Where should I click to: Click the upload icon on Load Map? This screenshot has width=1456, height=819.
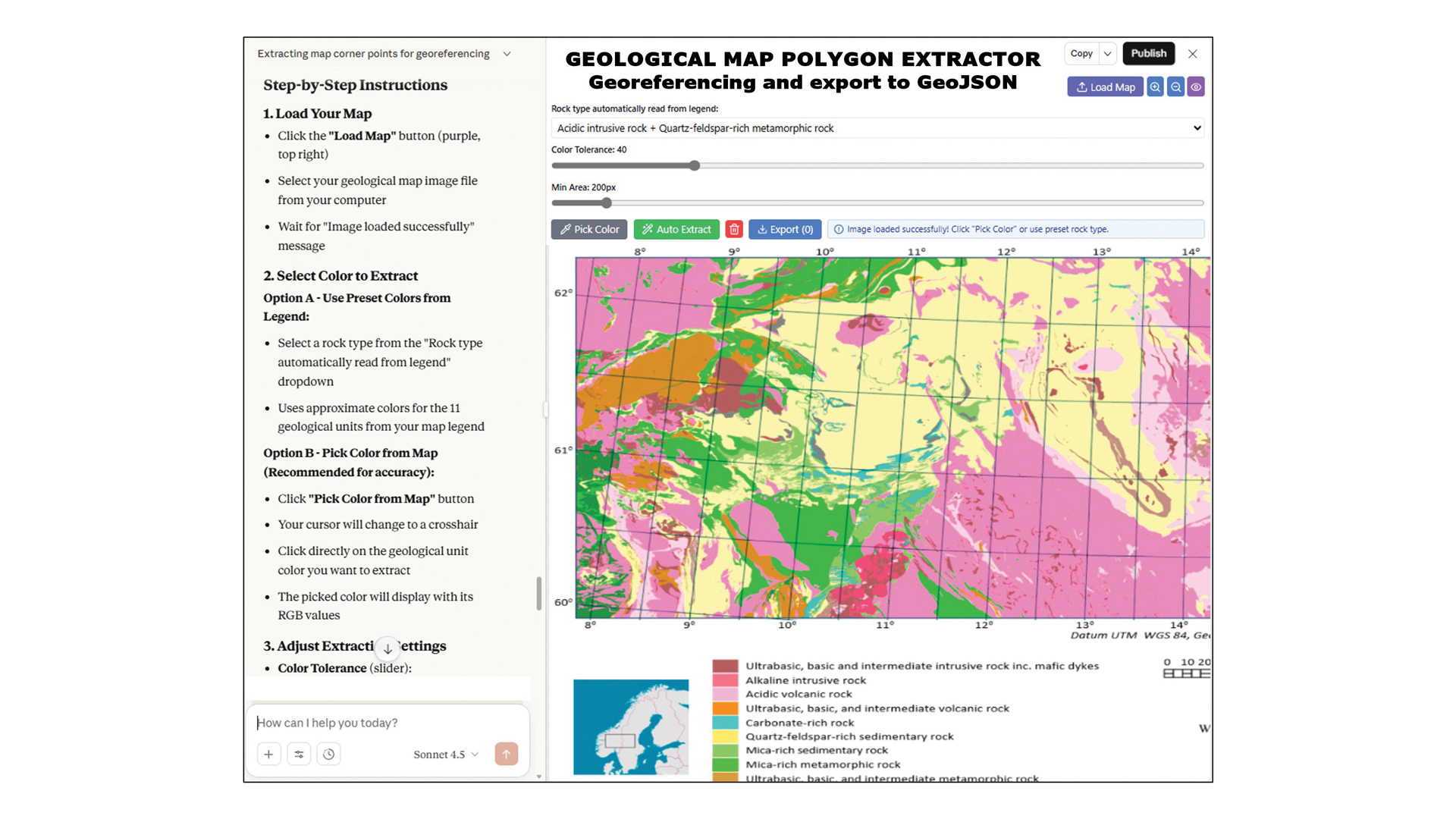1080,86
